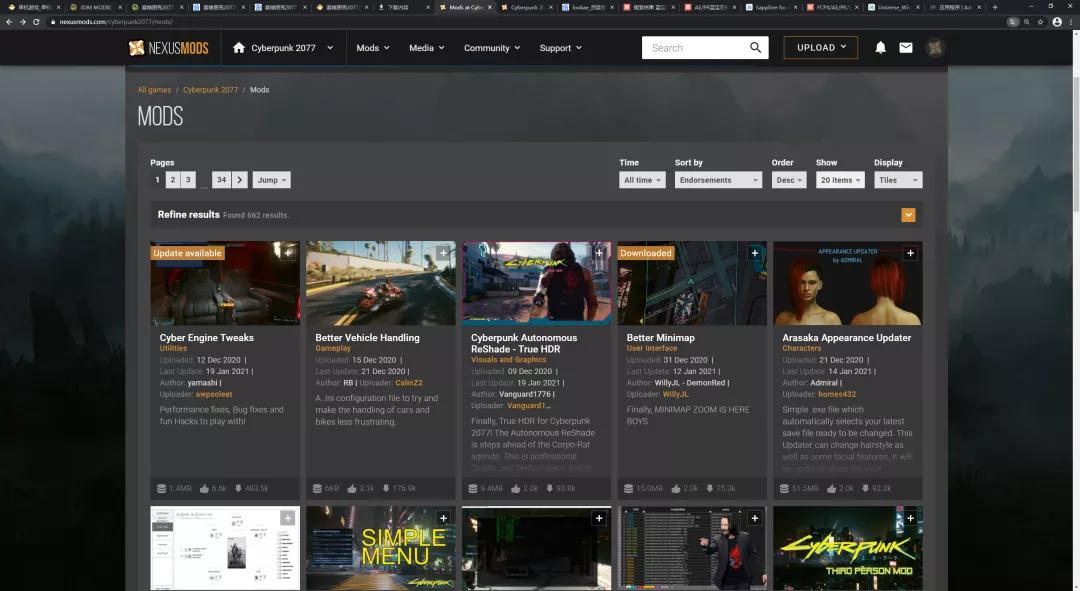Click downloads icon on Better Vehicle Handling

386,488
